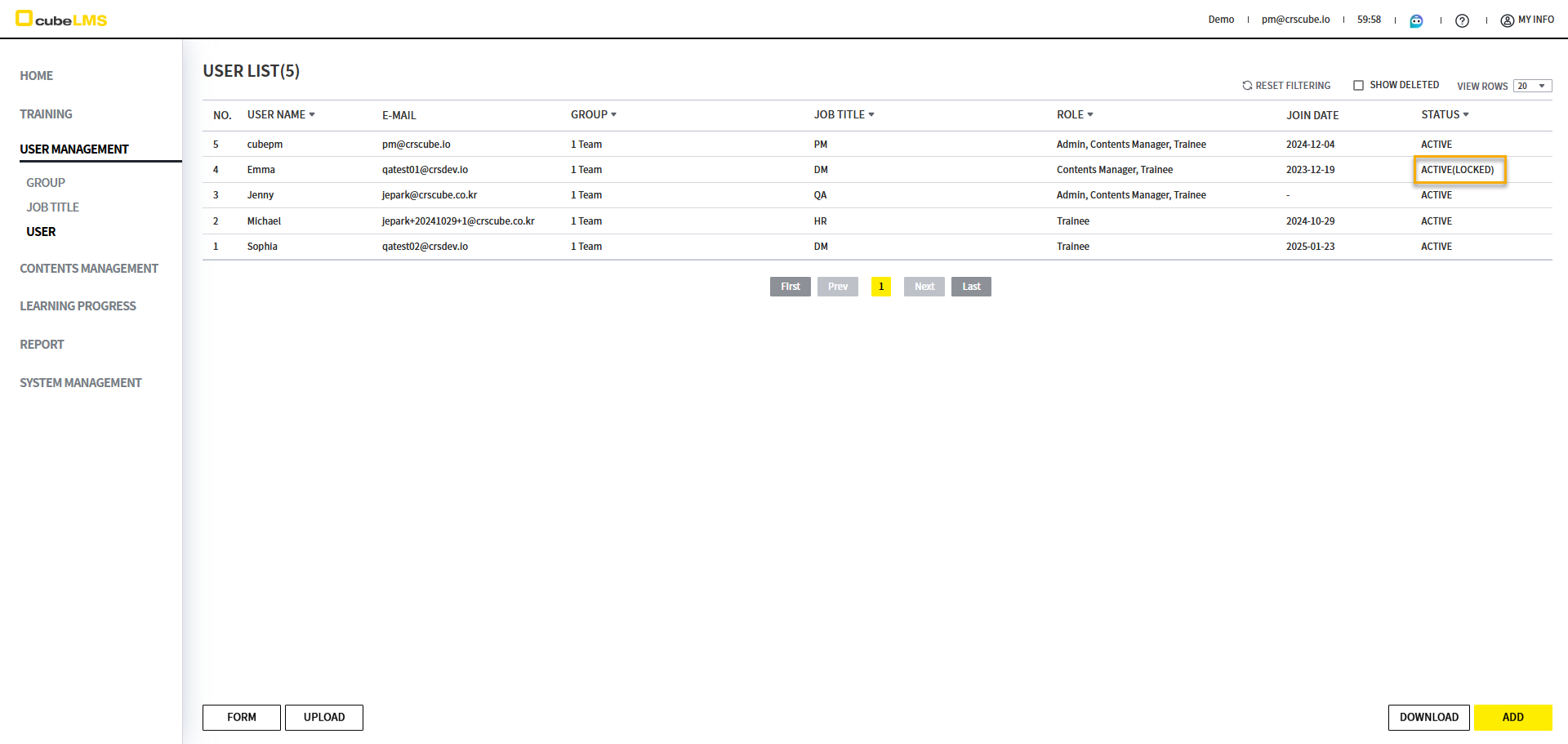The height and width of the screenshot is (744, 1568).
Task: Expand the Job Title column filter
Action: click(x=871, y=115)
